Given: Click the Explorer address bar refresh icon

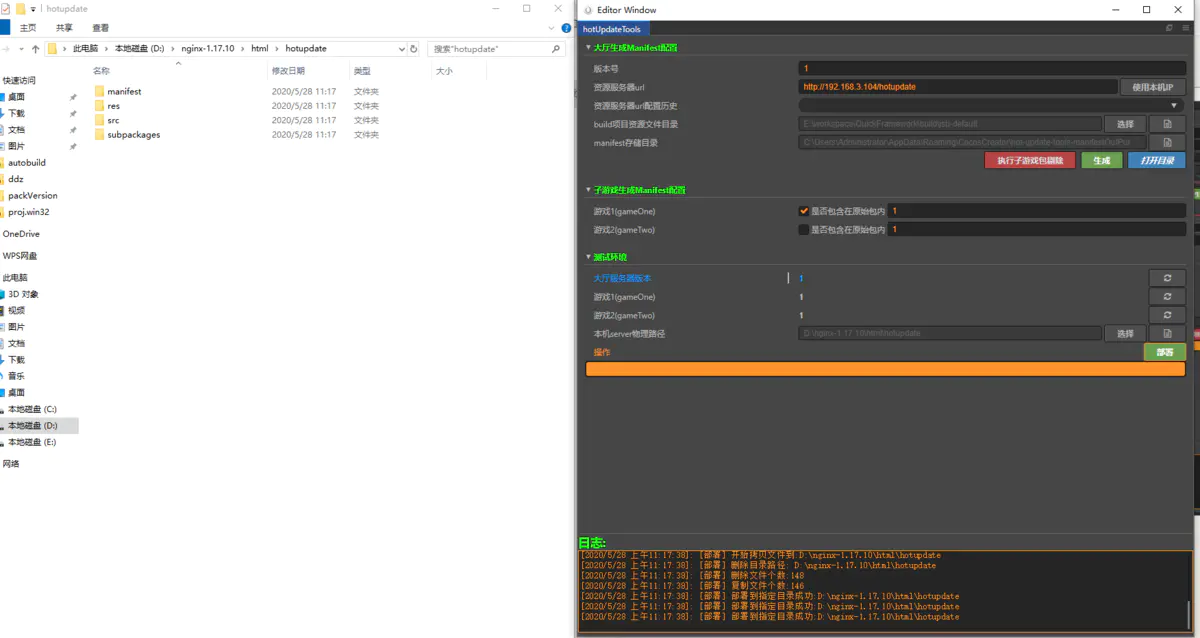Looking at the screenshot, I should point(414,49).
